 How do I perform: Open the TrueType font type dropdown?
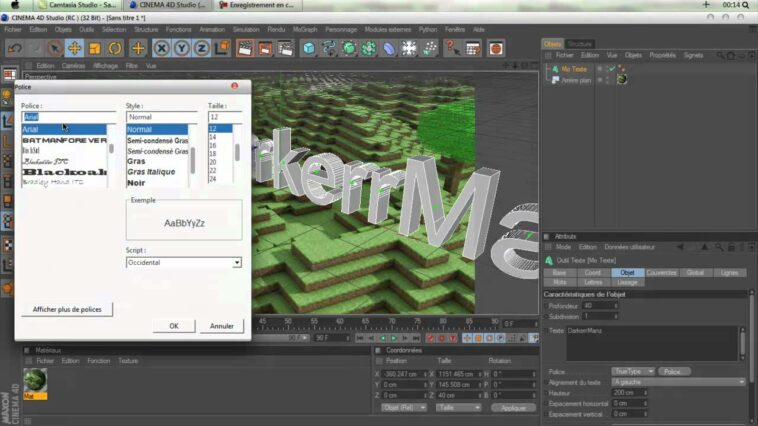coord(633,371)
